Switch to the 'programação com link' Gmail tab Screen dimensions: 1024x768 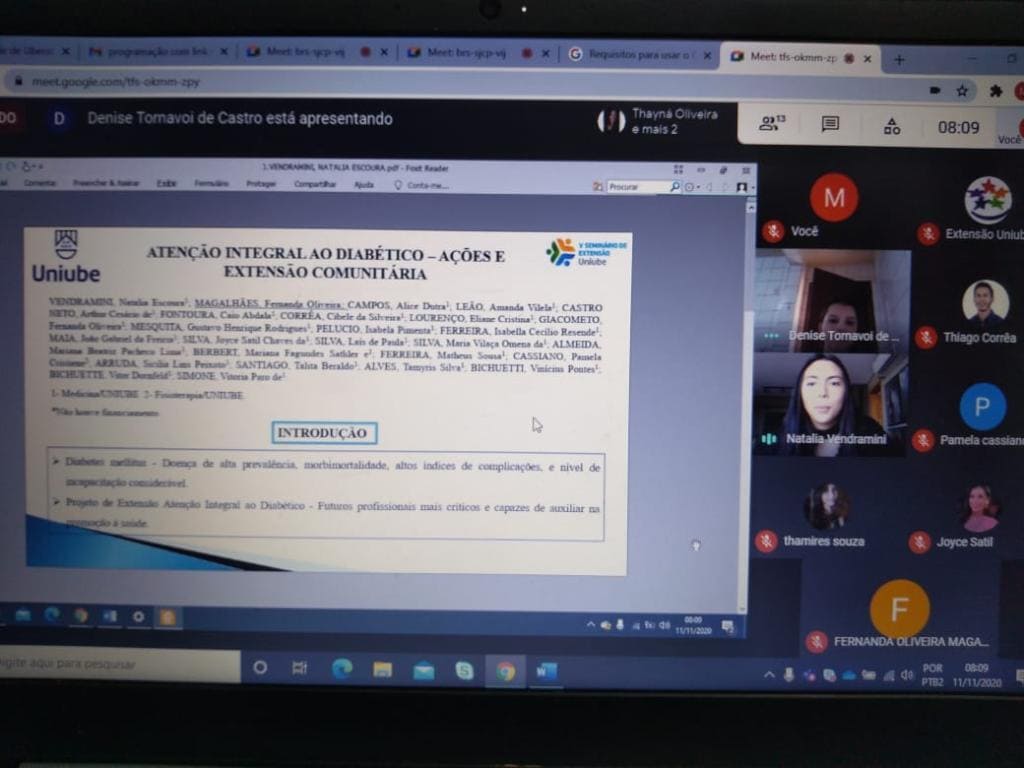(x=157, y=51)
